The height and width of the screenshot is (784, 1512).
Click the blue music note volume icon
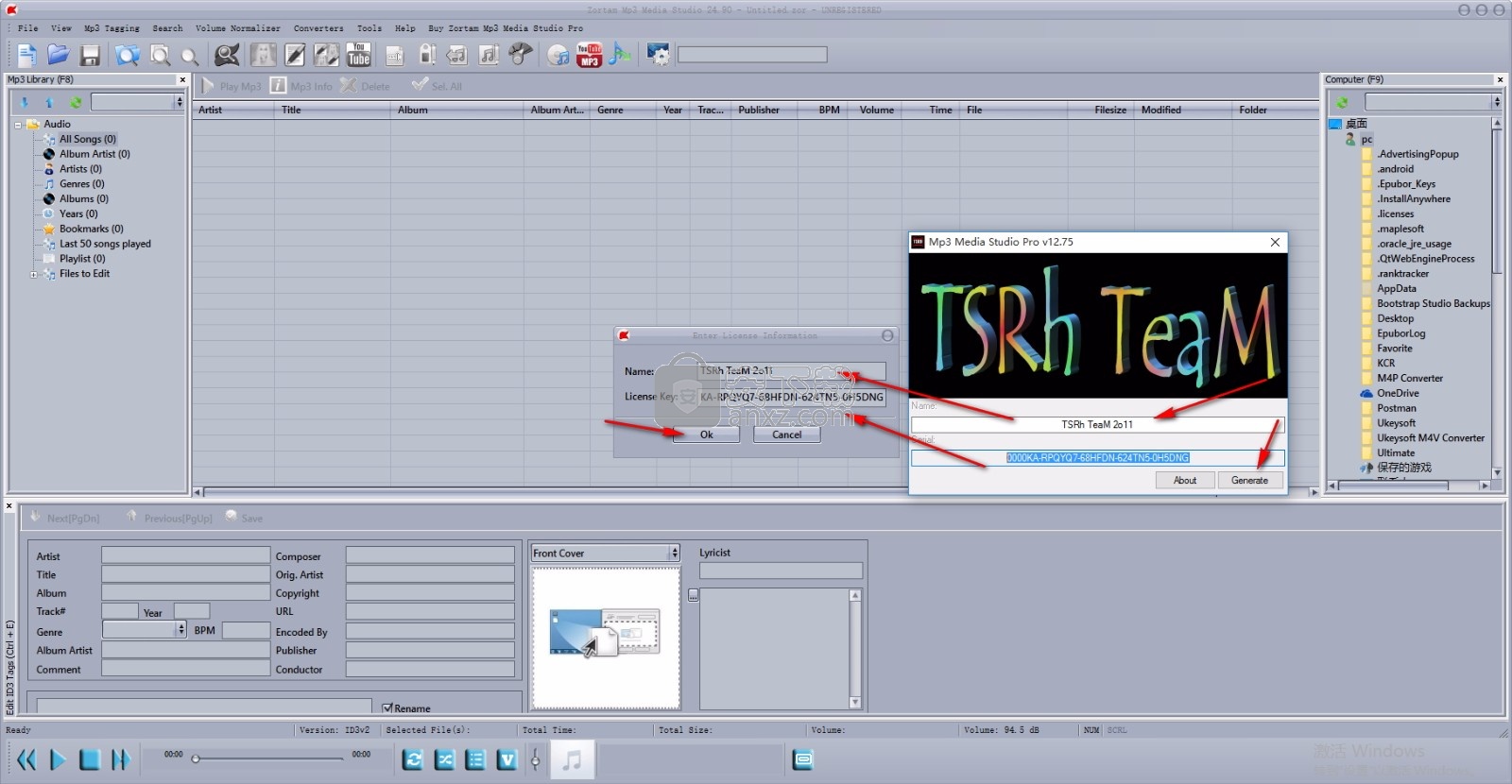(x=620, y=55)
